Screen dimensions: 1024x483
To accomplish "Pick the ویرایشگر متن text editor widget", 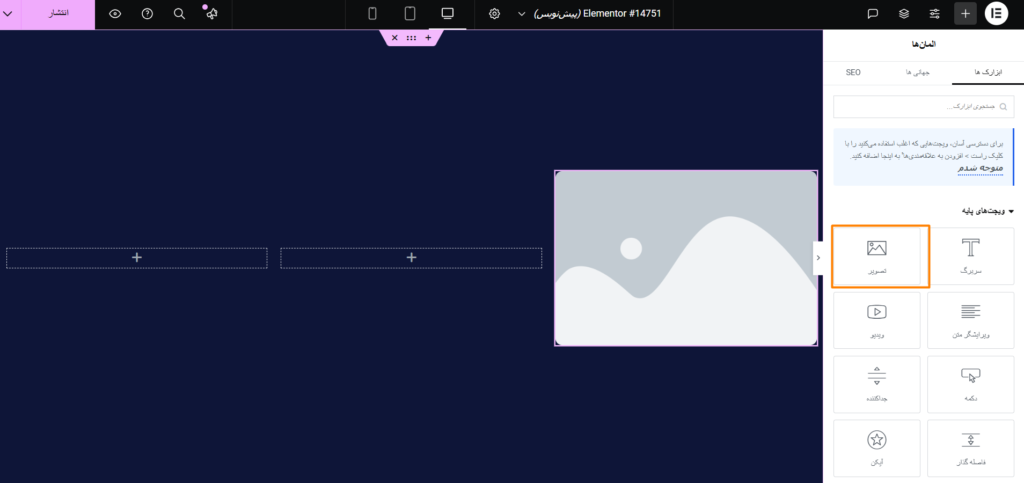I will (970, 320).
